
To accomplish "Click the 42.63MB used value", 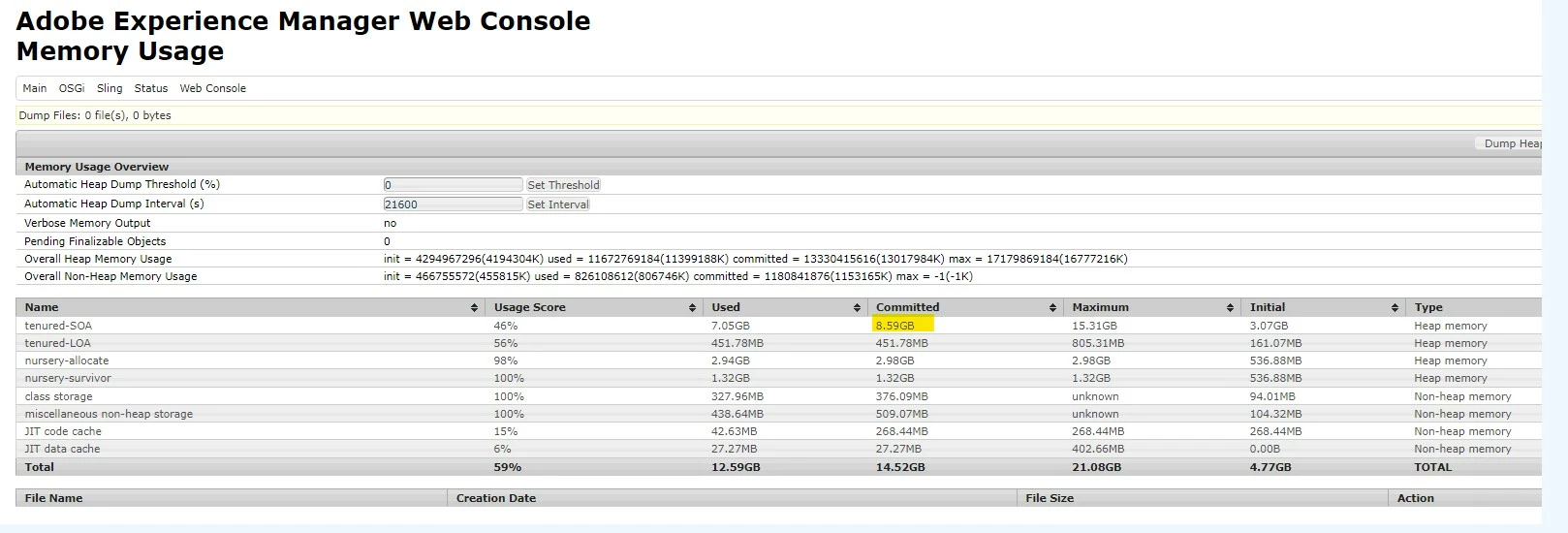I will coord(734,431).
